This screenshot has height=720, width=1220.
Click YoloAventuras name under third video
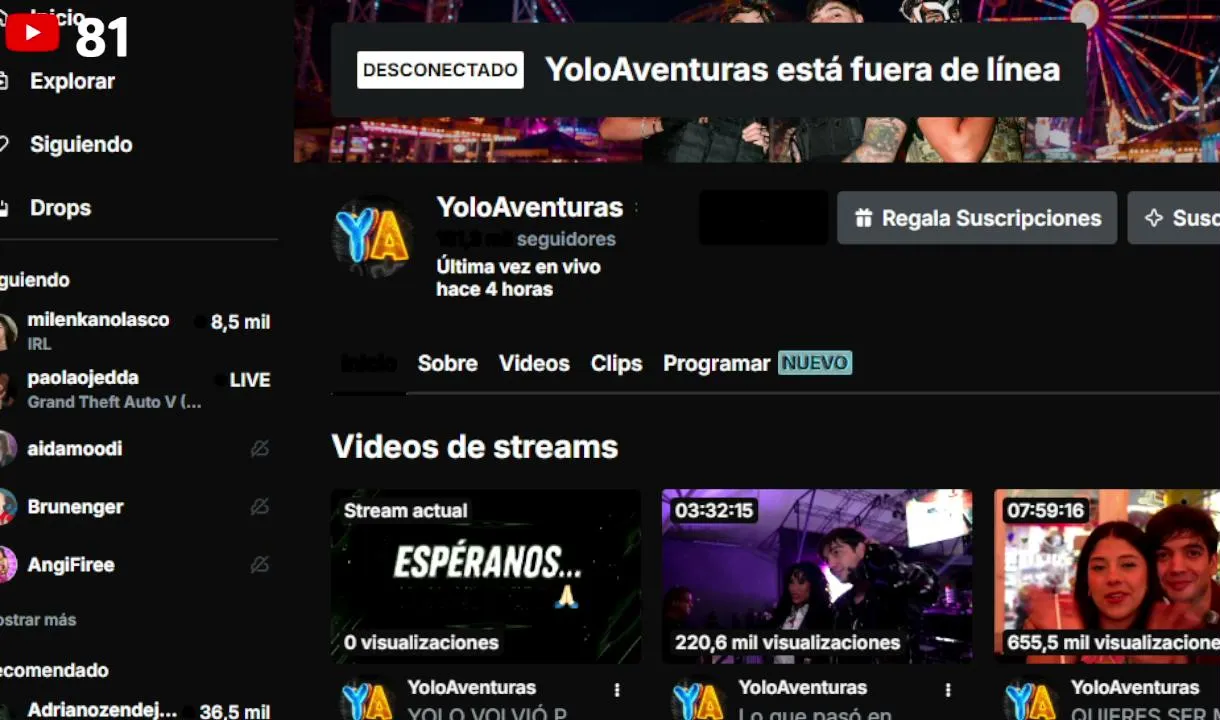1135,687
